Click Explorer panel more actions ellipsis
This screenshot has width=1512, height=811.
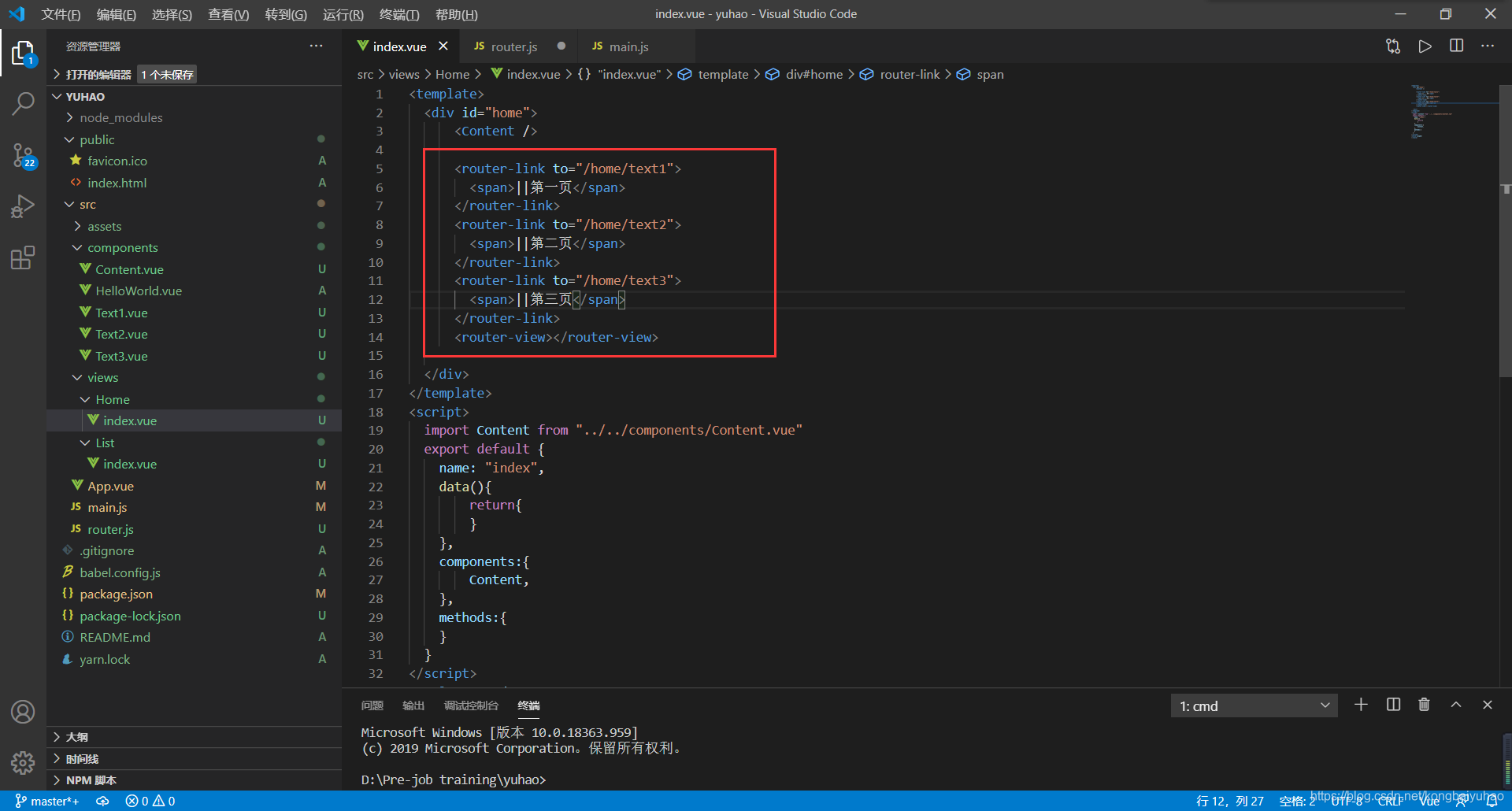316,46
